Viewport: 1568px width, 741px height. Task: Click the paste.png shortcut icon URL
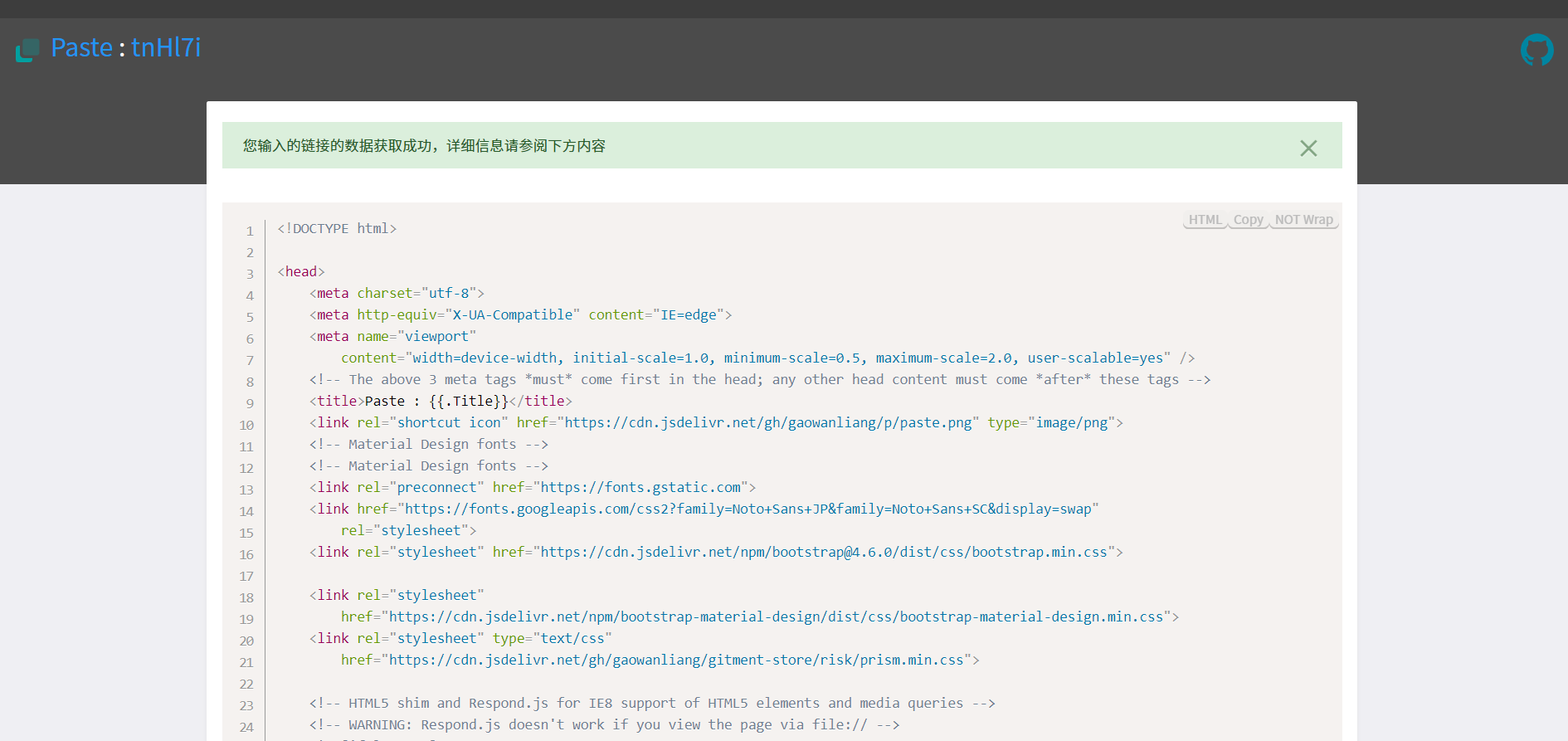coord(767,422)
